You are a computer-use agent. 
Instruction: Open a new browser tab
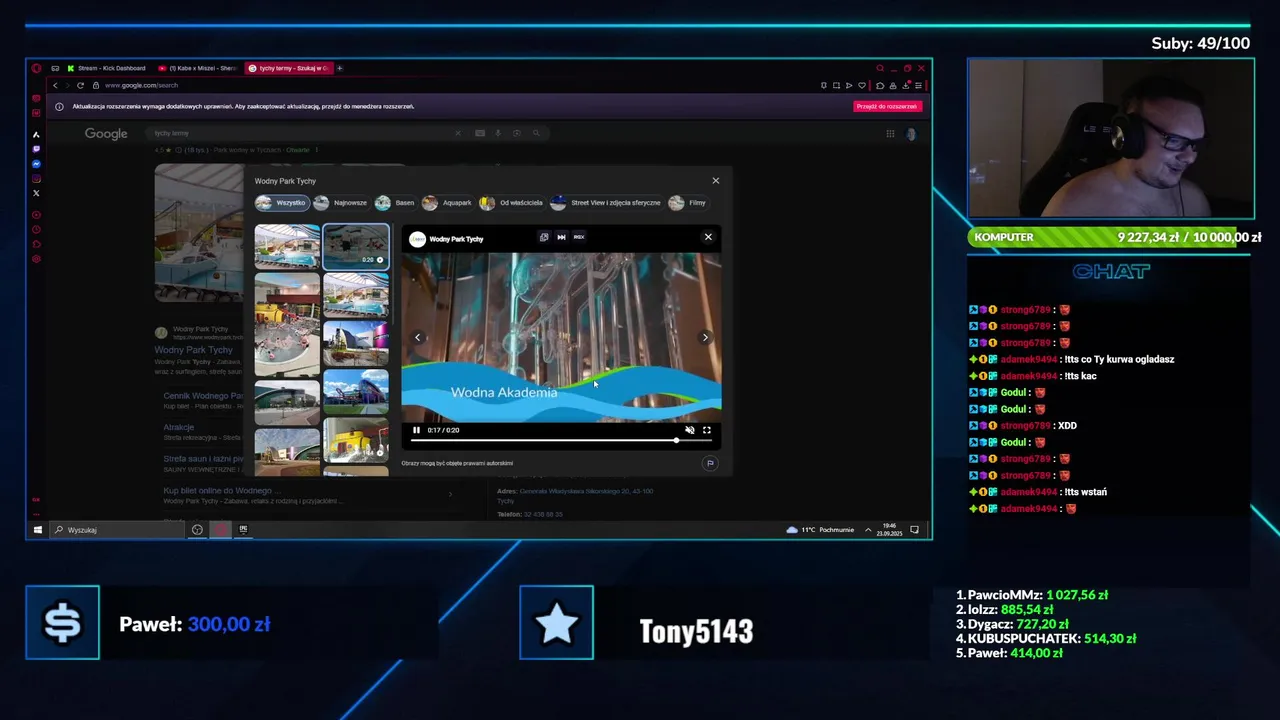(340, 68)
